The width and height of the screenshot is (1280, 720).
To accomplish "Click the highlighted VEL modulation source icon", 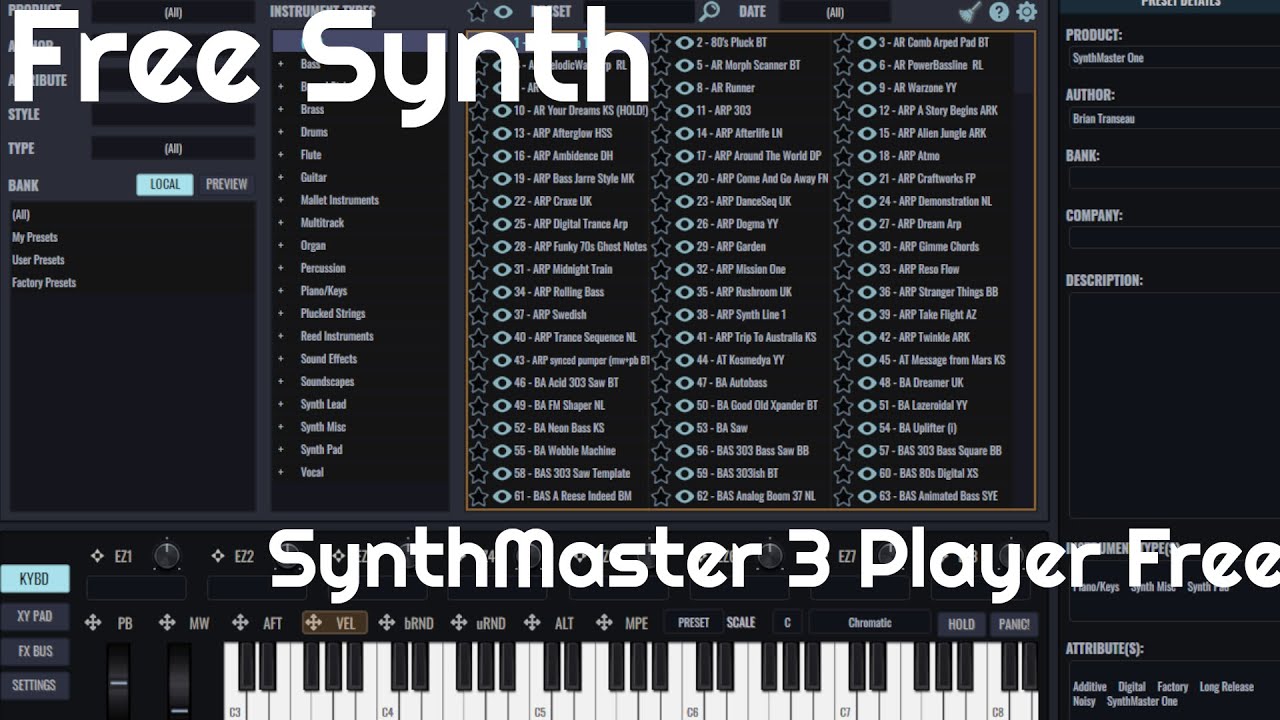I will tap(313, 623).
